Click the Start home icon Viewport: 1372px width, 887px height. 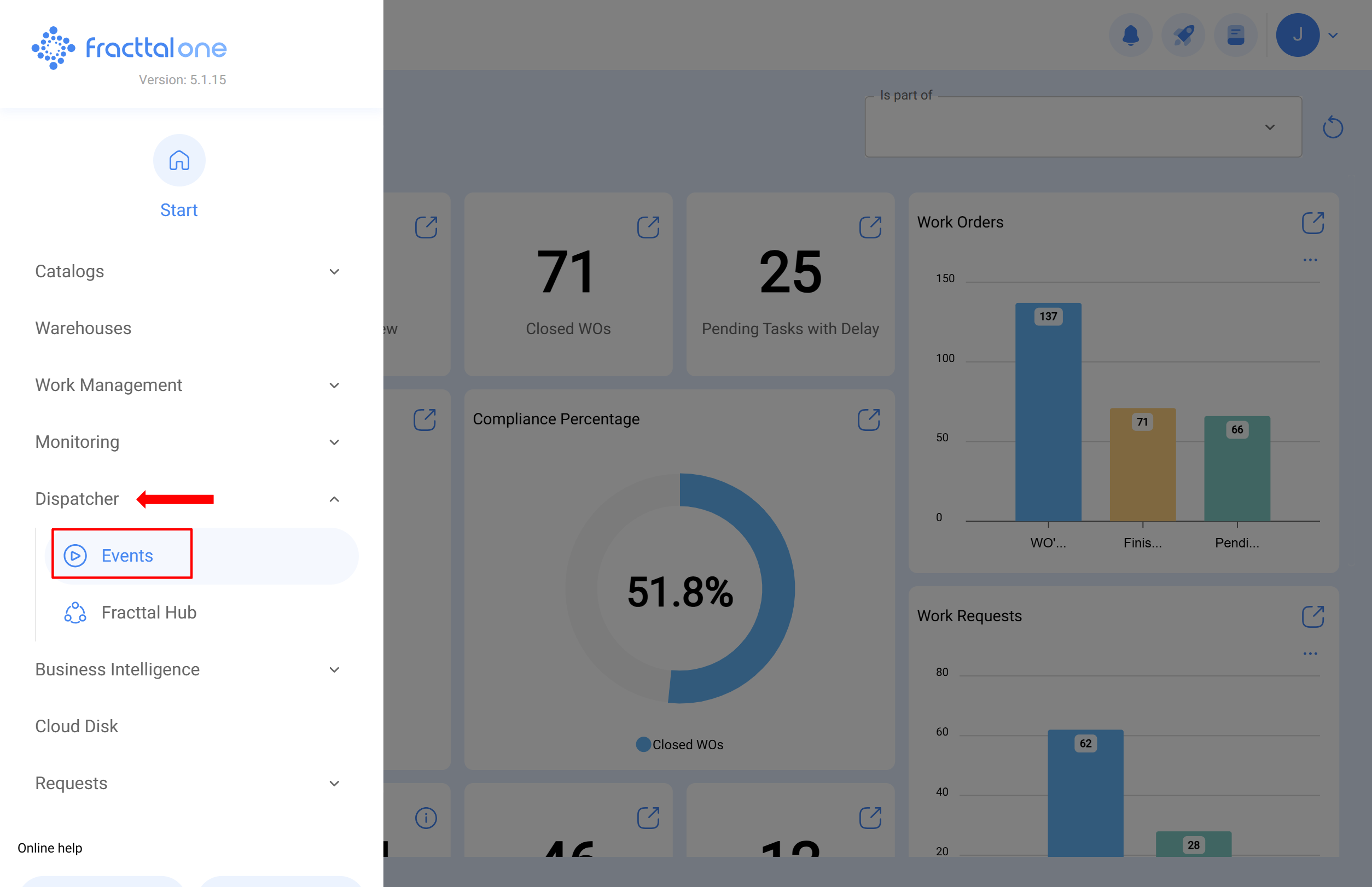click(x=179, y=161)
